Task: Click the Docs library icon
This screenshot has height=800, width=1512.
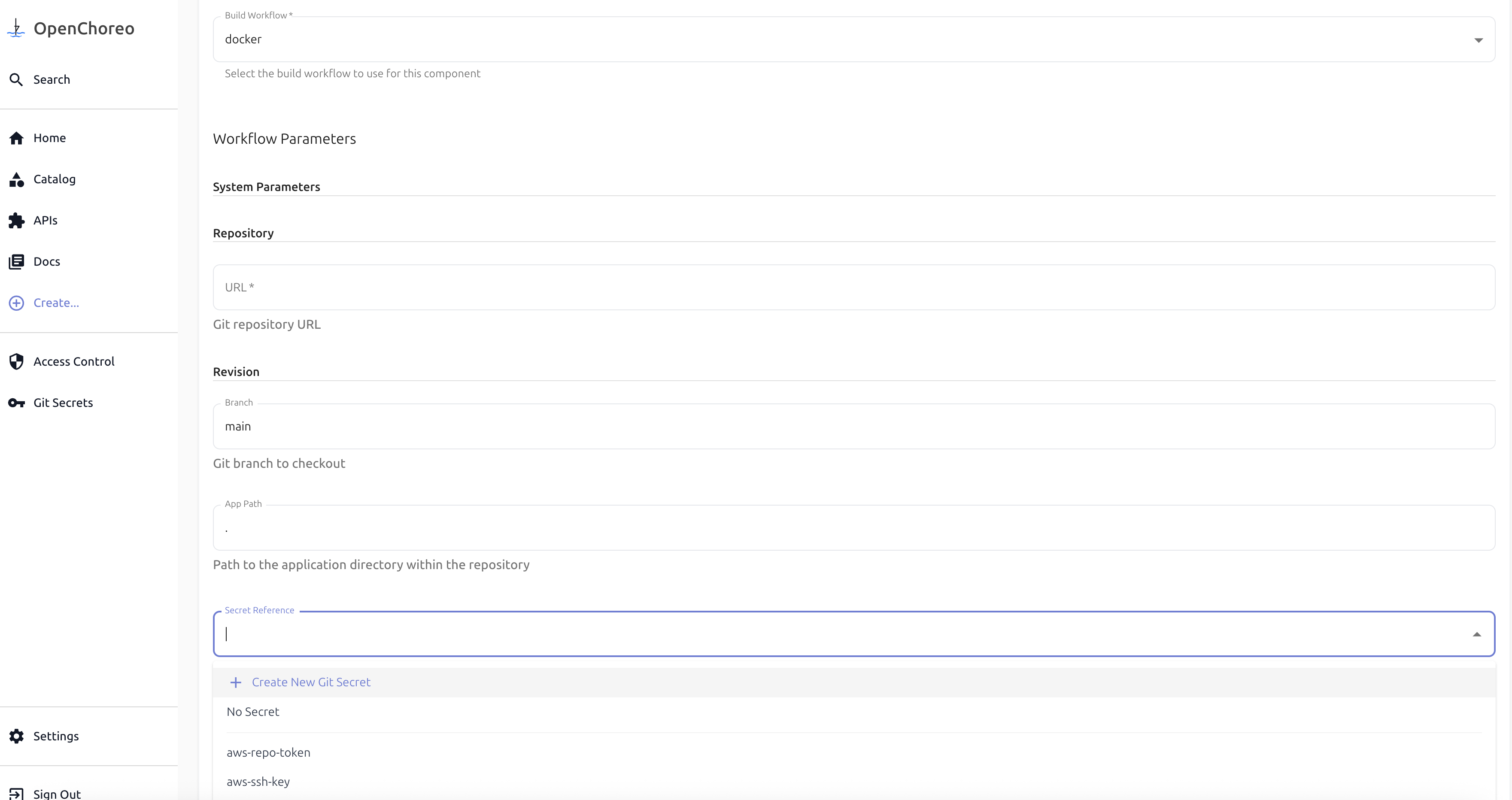Action: point(16,262)
